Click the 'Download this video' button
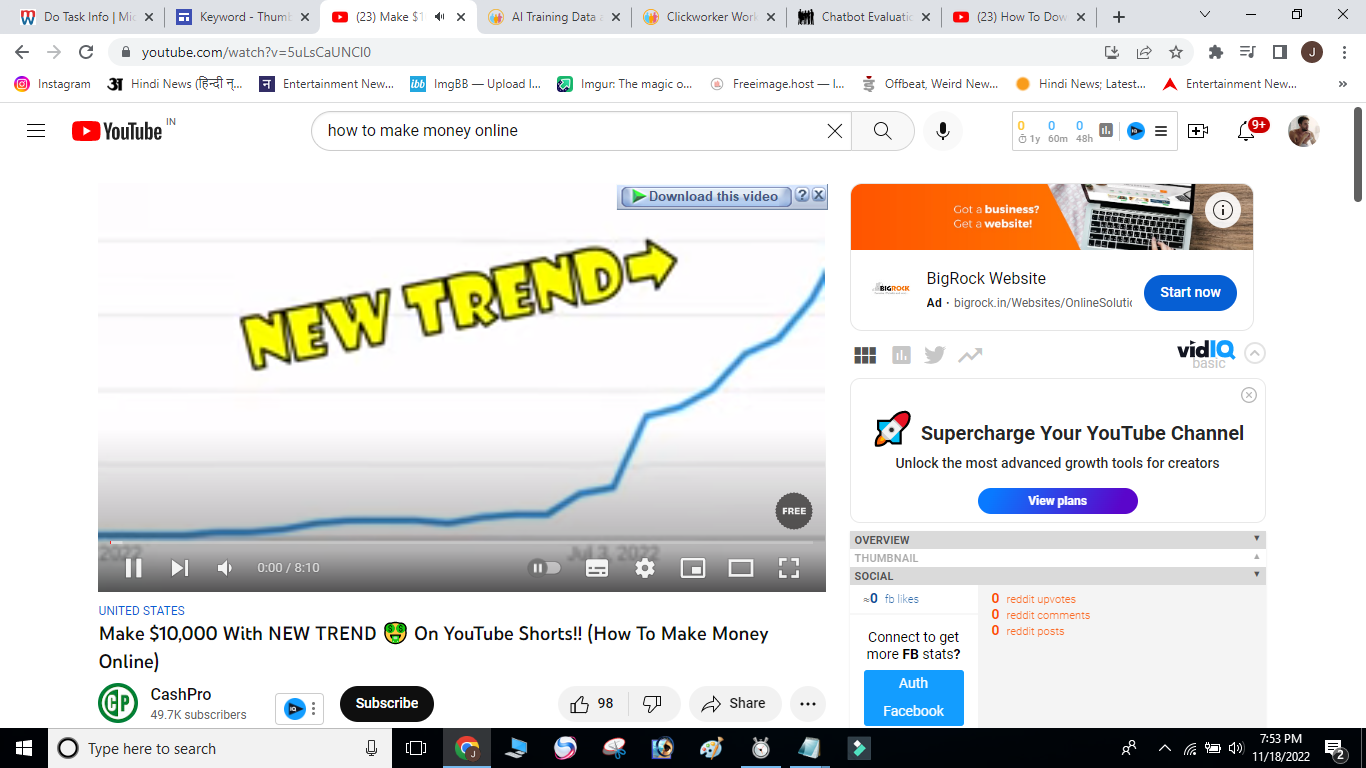 tap(706, 197)
